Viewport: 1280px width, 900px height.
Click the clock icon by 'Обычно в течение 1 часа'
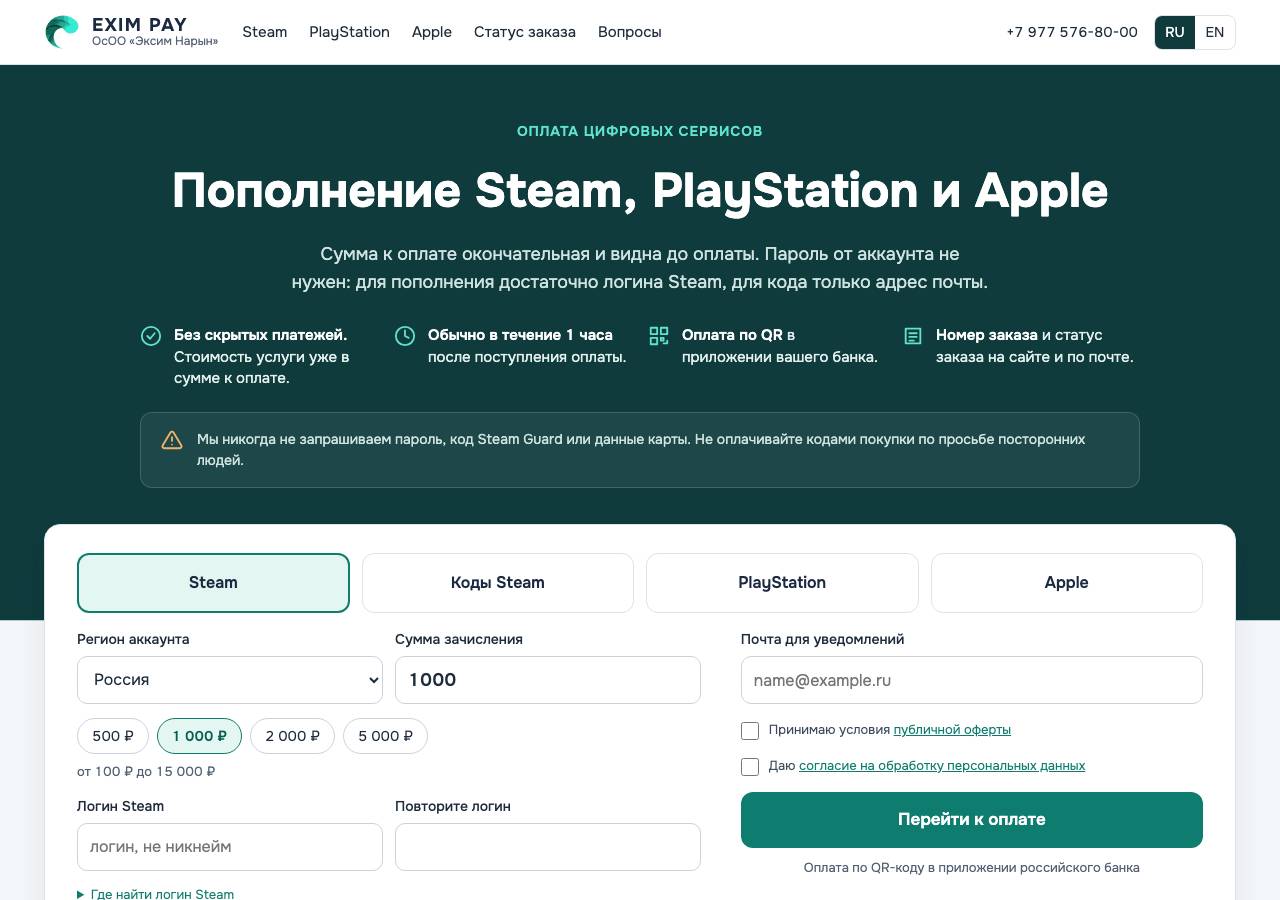405,336
